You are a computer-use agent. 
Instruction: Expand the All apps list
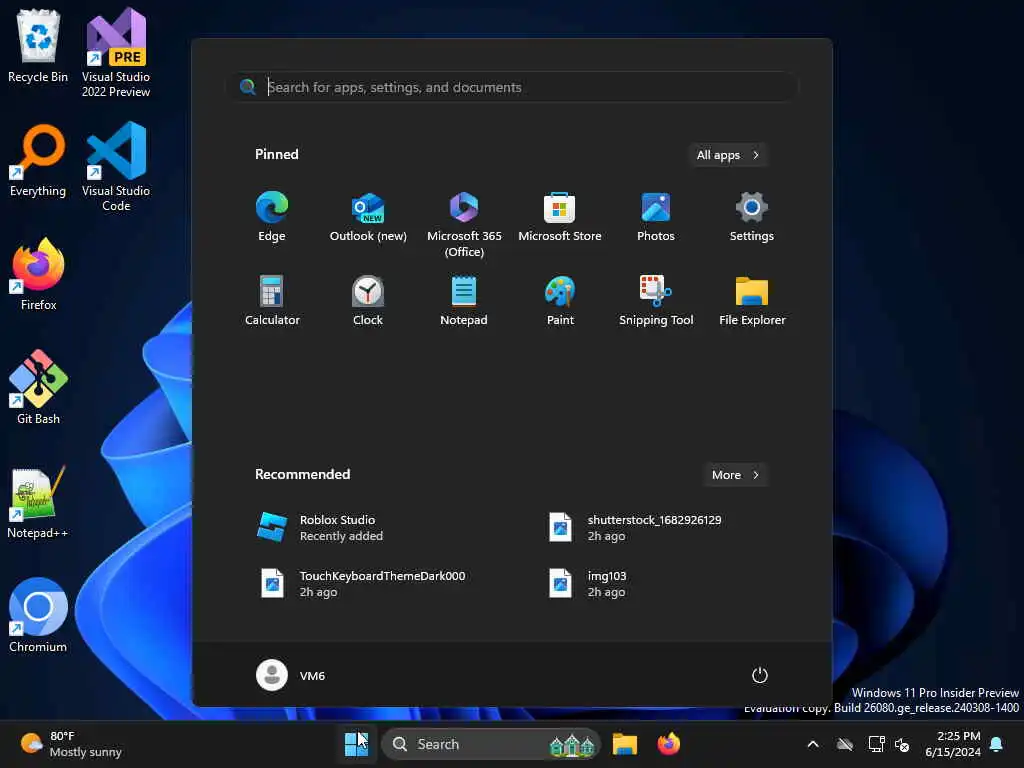(x=728, y=155)
